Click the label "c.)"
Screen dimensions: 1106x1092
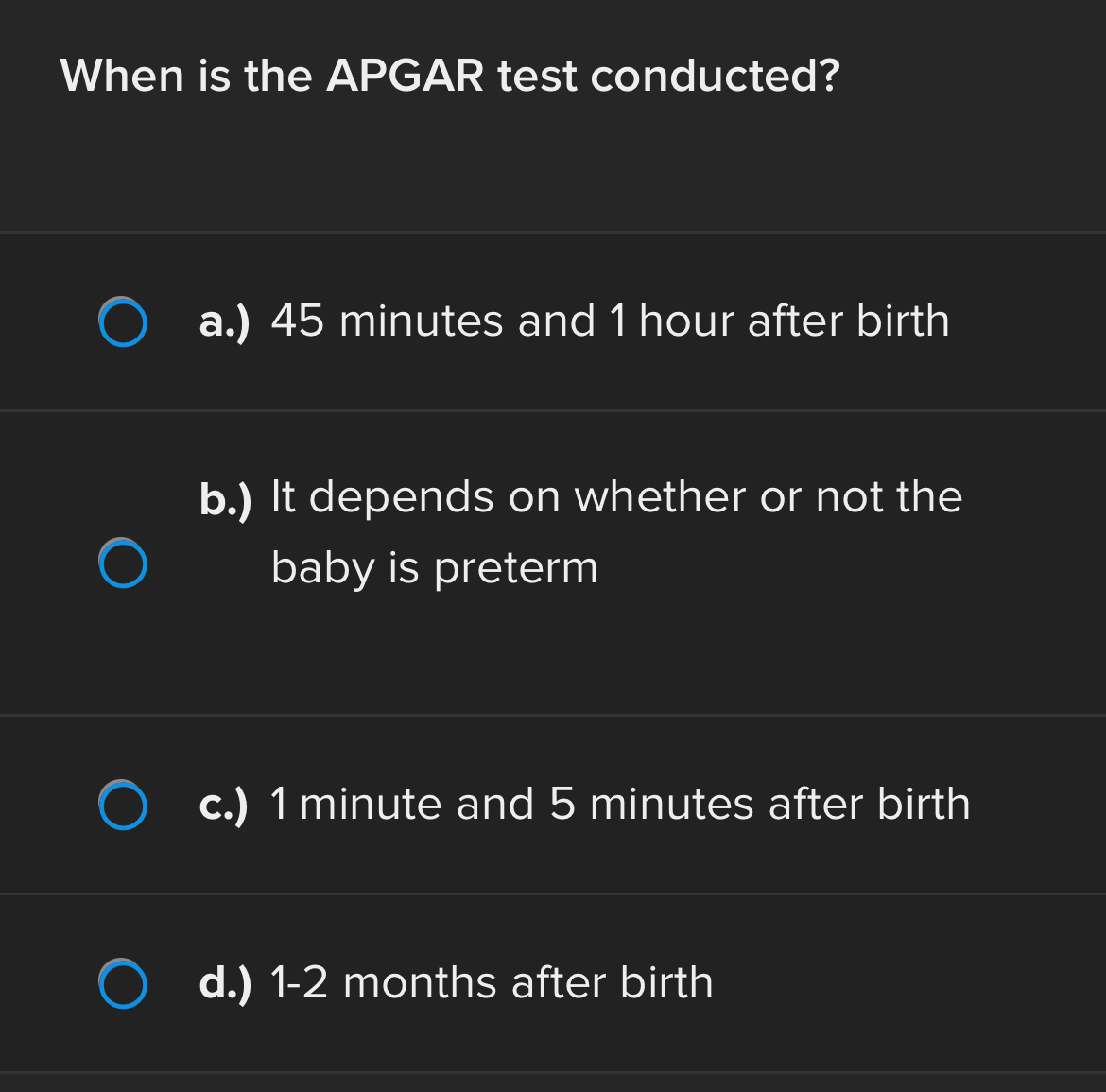coord(225,805)
